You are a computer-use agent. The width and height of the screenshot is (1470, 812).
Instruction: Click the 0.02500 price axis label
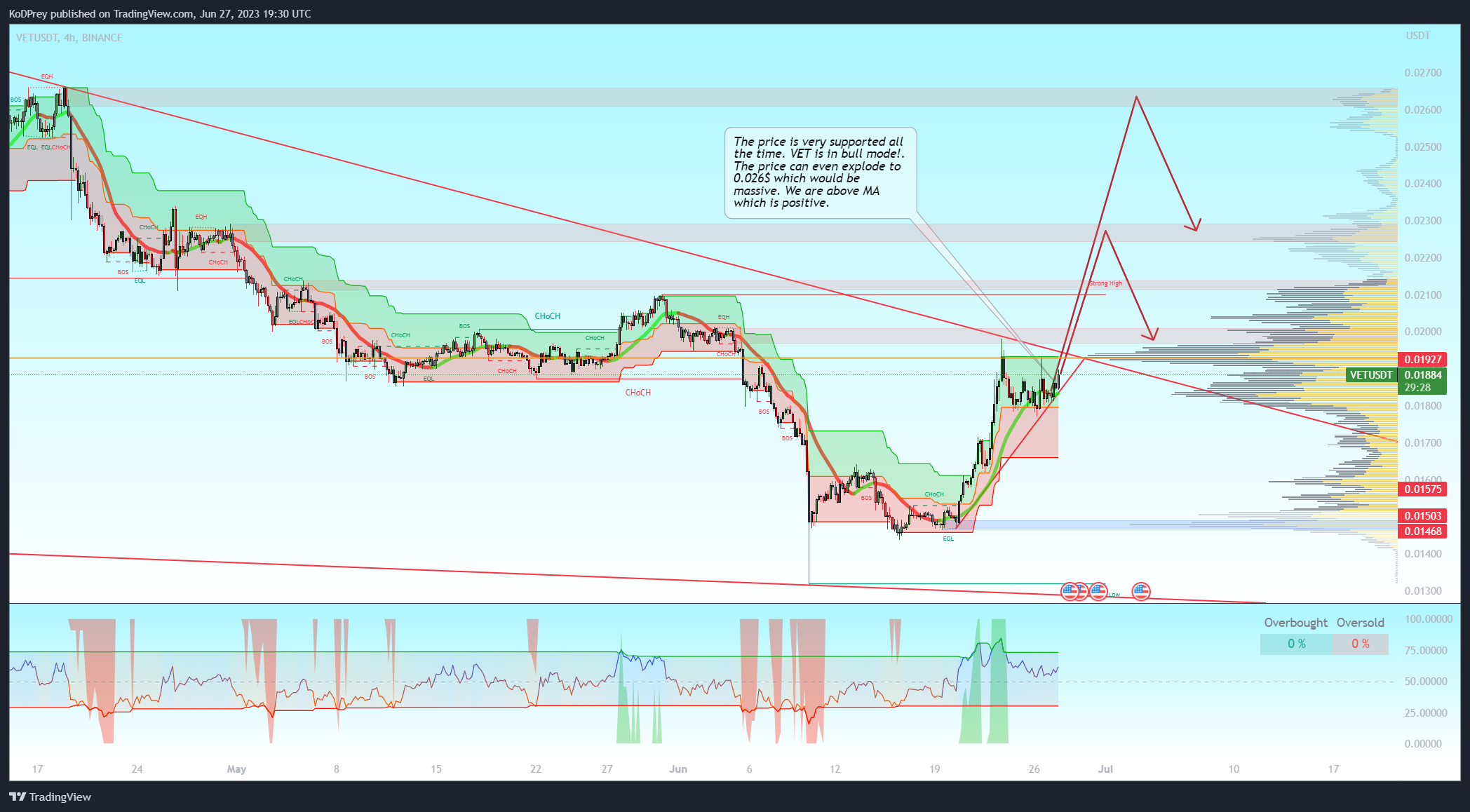click(1423, 147)
